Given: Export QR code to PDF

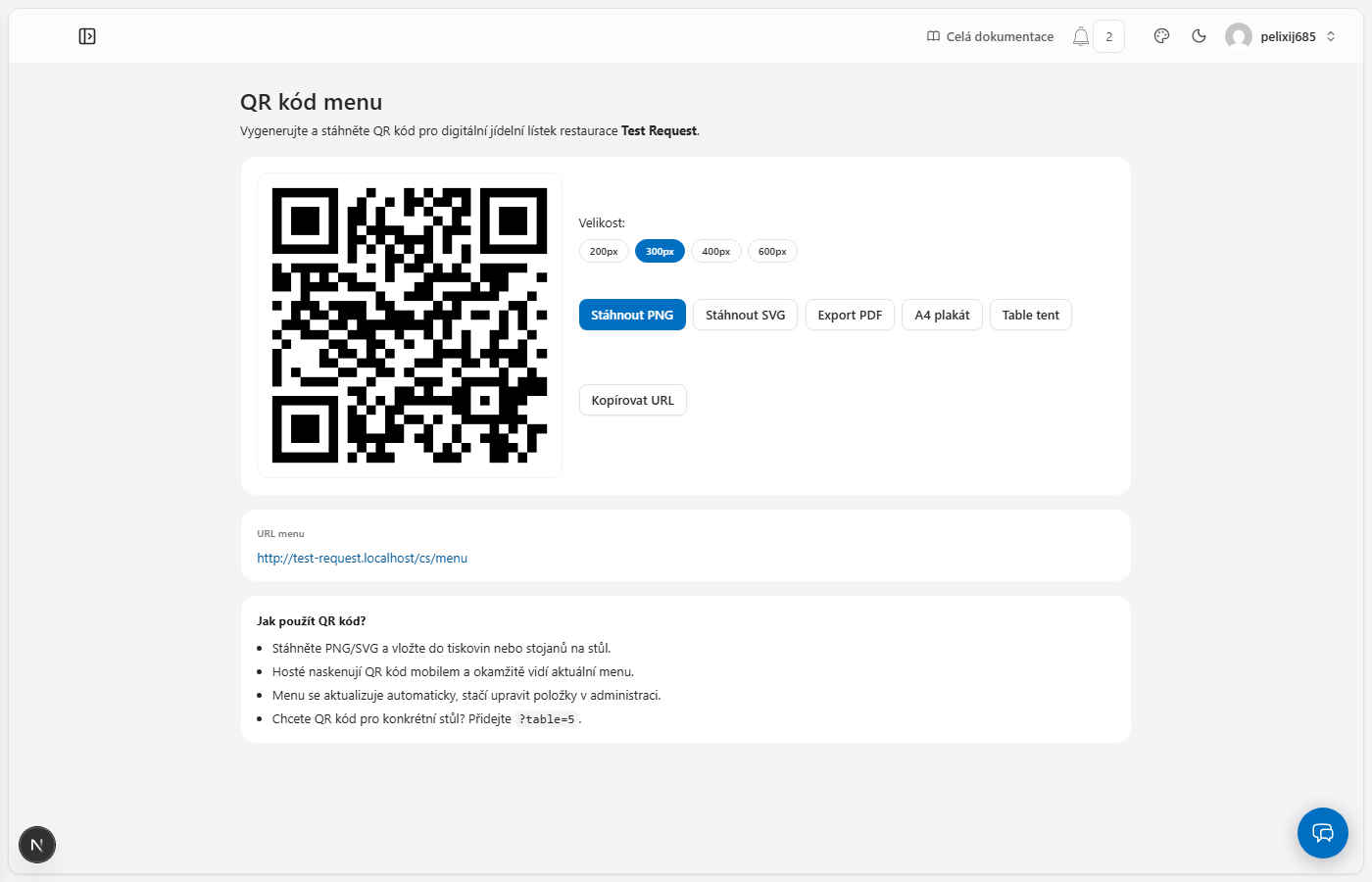Looking at the screenshot, I should point(850,315).
